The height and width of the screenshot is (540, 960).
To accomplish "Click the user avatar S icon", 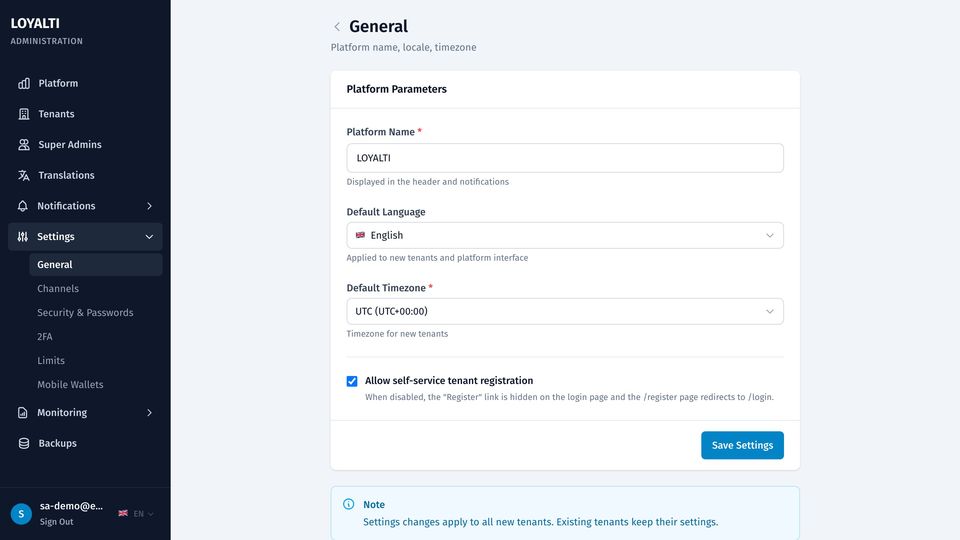I will point(21,514).
